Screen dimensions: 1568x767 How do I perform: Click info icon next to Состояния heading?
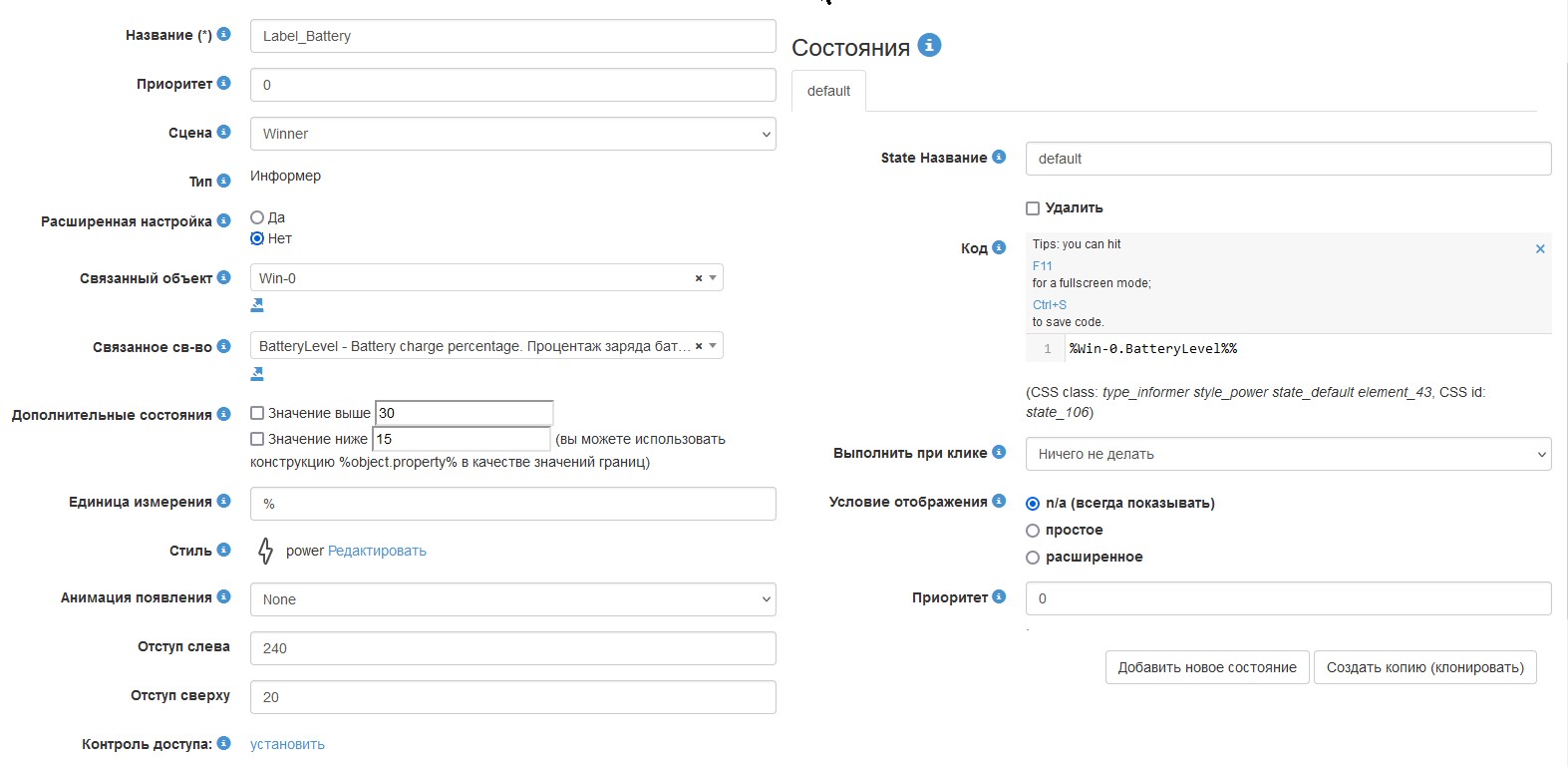point(929,45)
